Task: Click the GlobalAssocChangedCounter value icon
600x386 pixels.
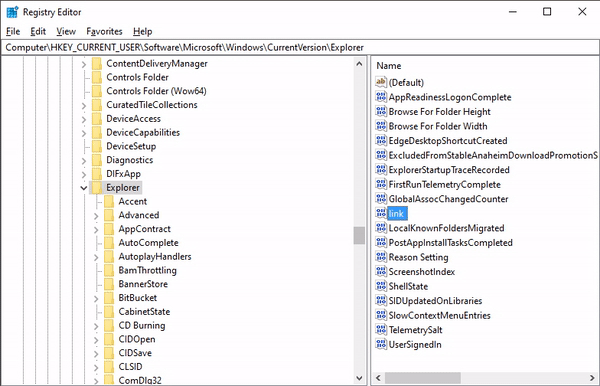Action: [x=381, y=198]
